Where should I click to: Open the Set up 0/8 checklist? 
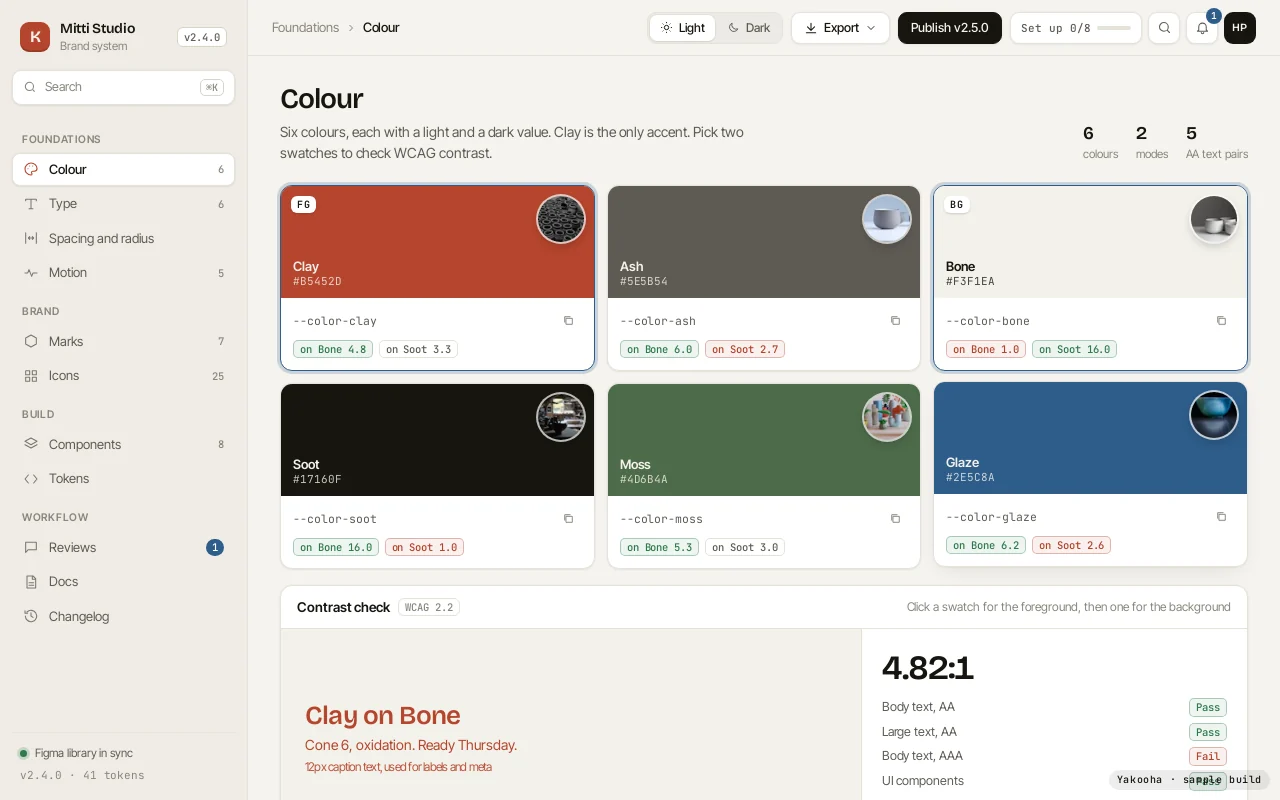click(1075, 28)
